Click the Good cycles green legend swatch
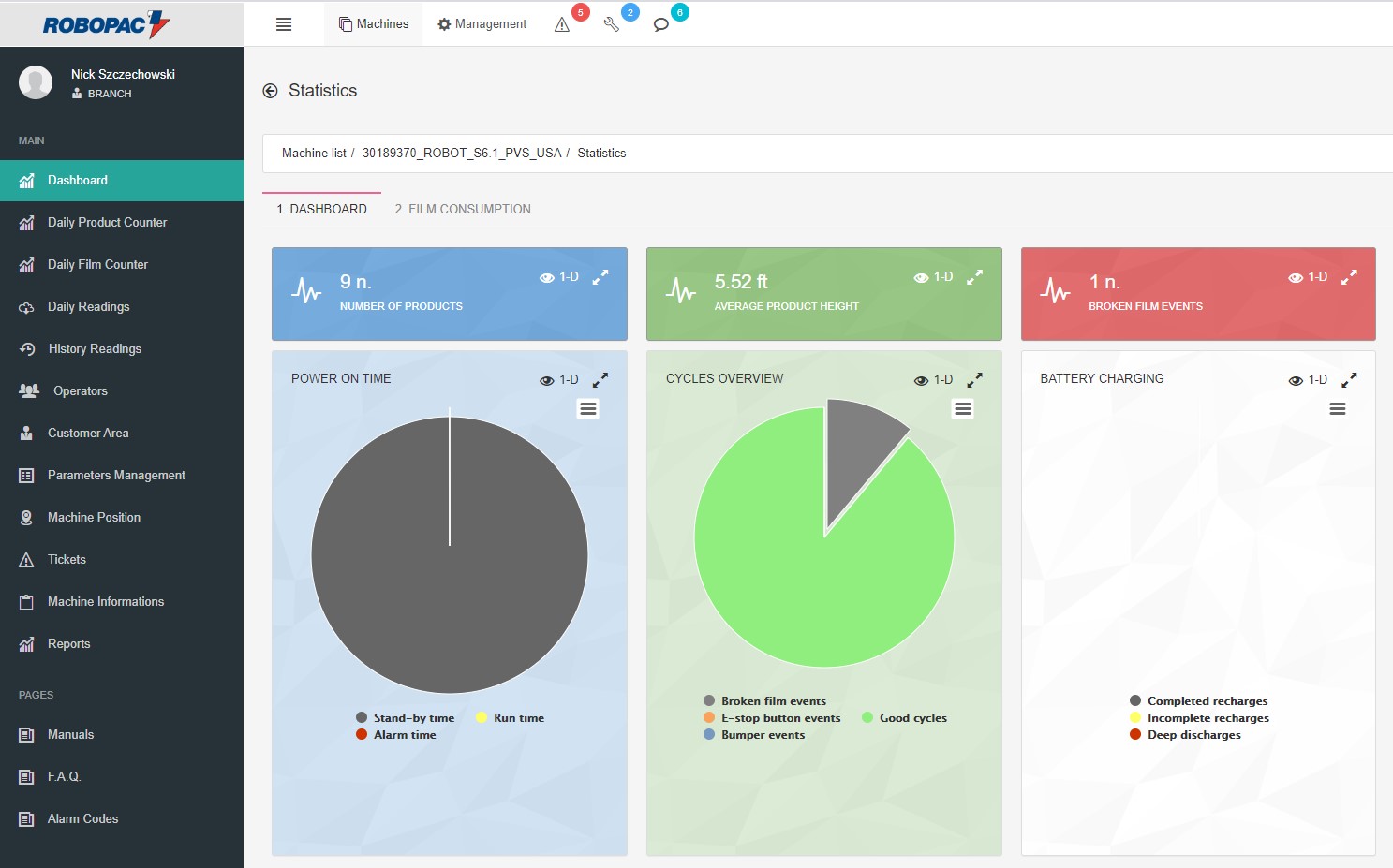Image resolution: width=1393 pixels, height=868 pixels. point(867,717)
